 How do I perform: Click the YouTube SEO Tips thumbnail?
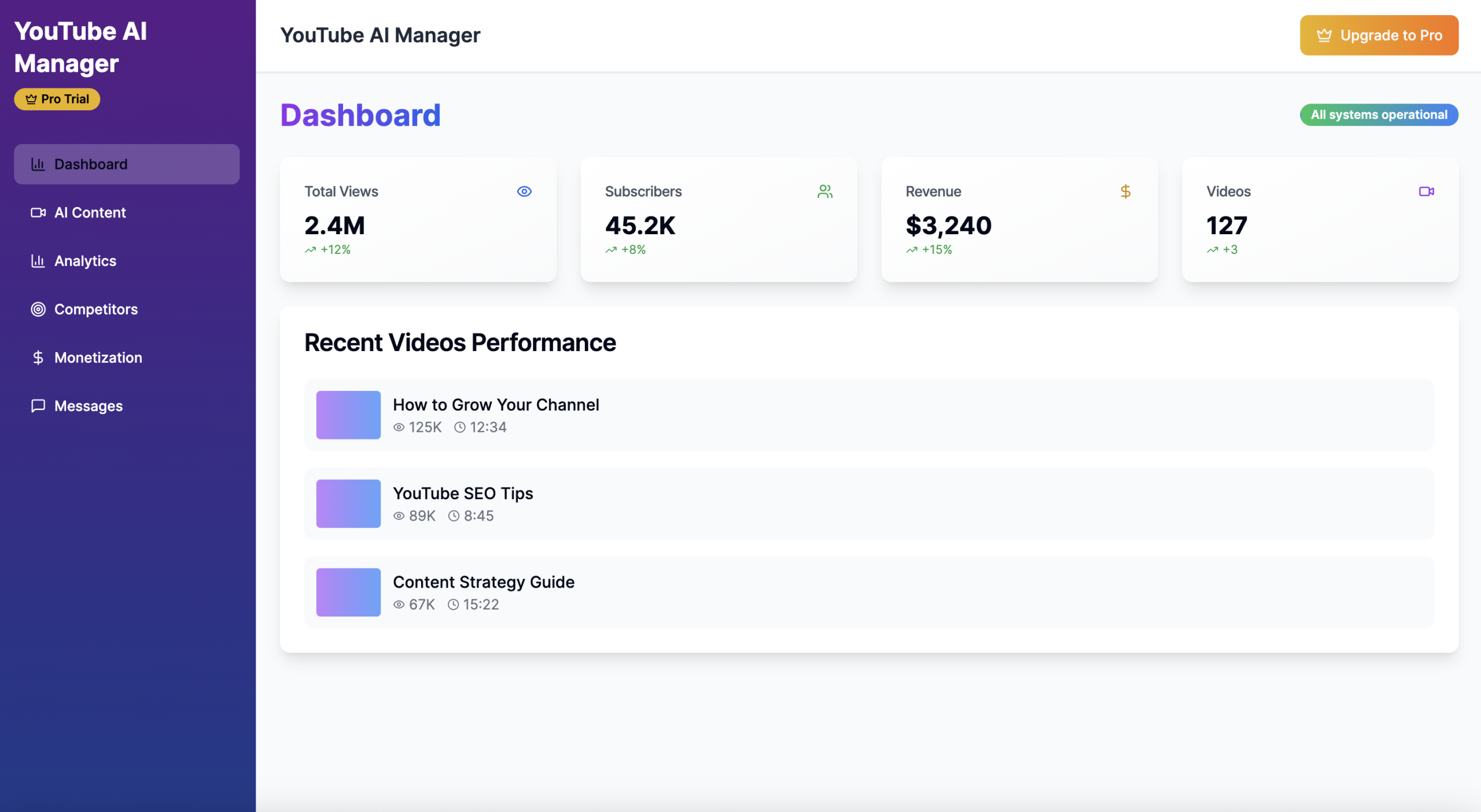click(x=348, y=504)
